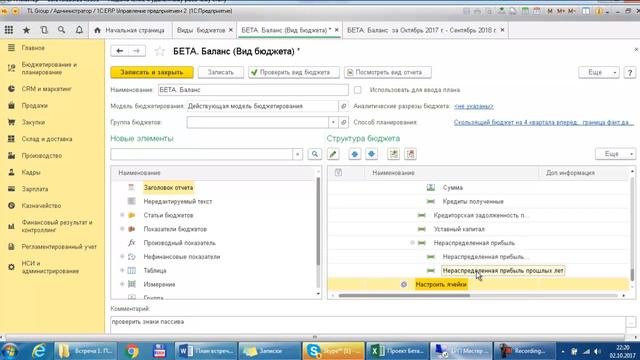Open the top Еще dropdown menu

click(x=599, y=72)
